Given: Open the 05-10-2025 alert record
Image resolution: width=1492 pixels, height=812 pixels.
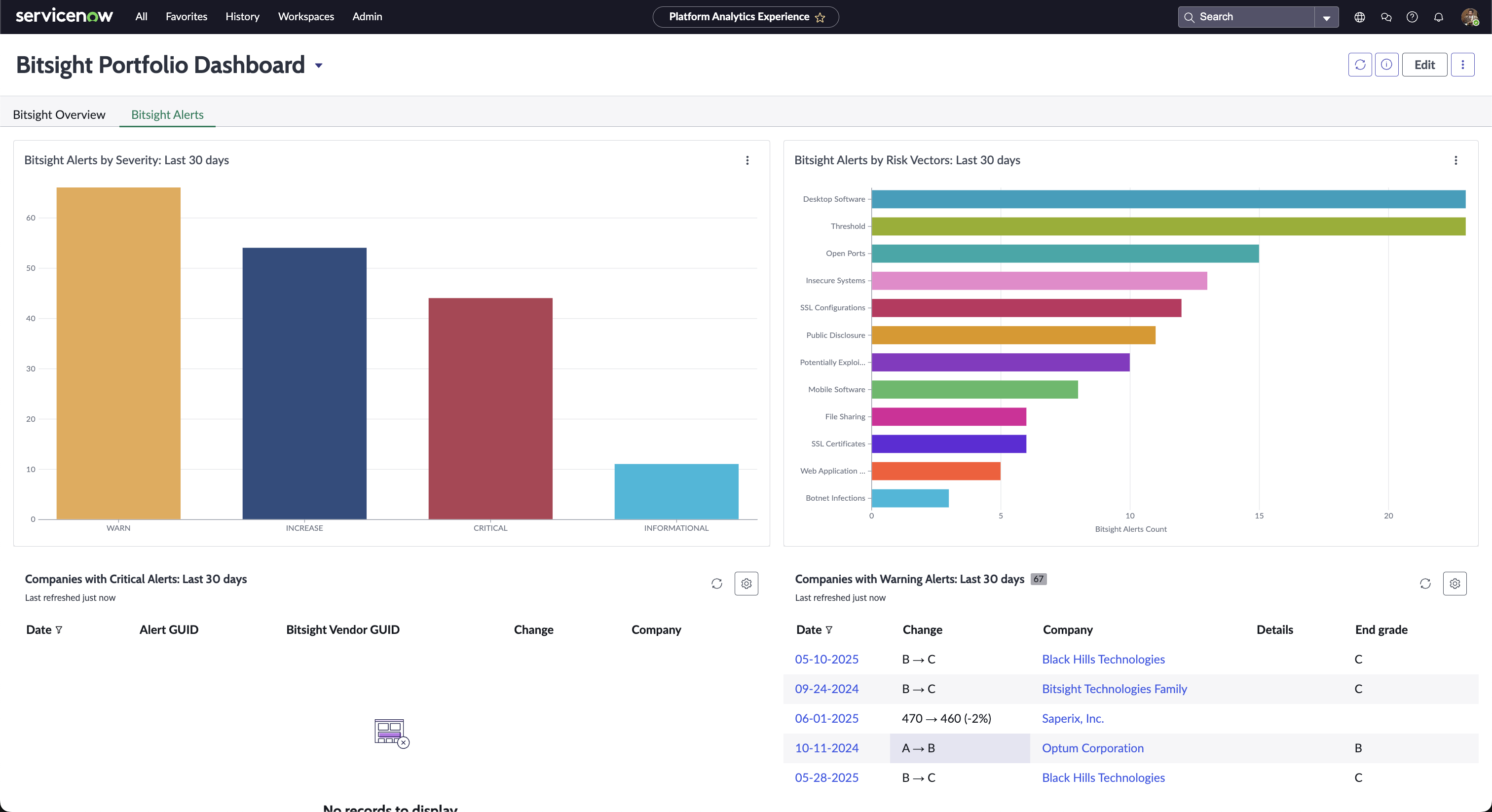Looking at the screenshot, I should point(826,659).
